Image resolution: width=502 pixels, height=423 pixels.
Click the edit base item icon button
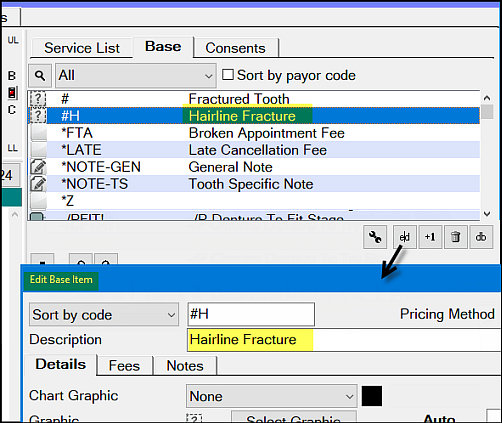(405, 237)
